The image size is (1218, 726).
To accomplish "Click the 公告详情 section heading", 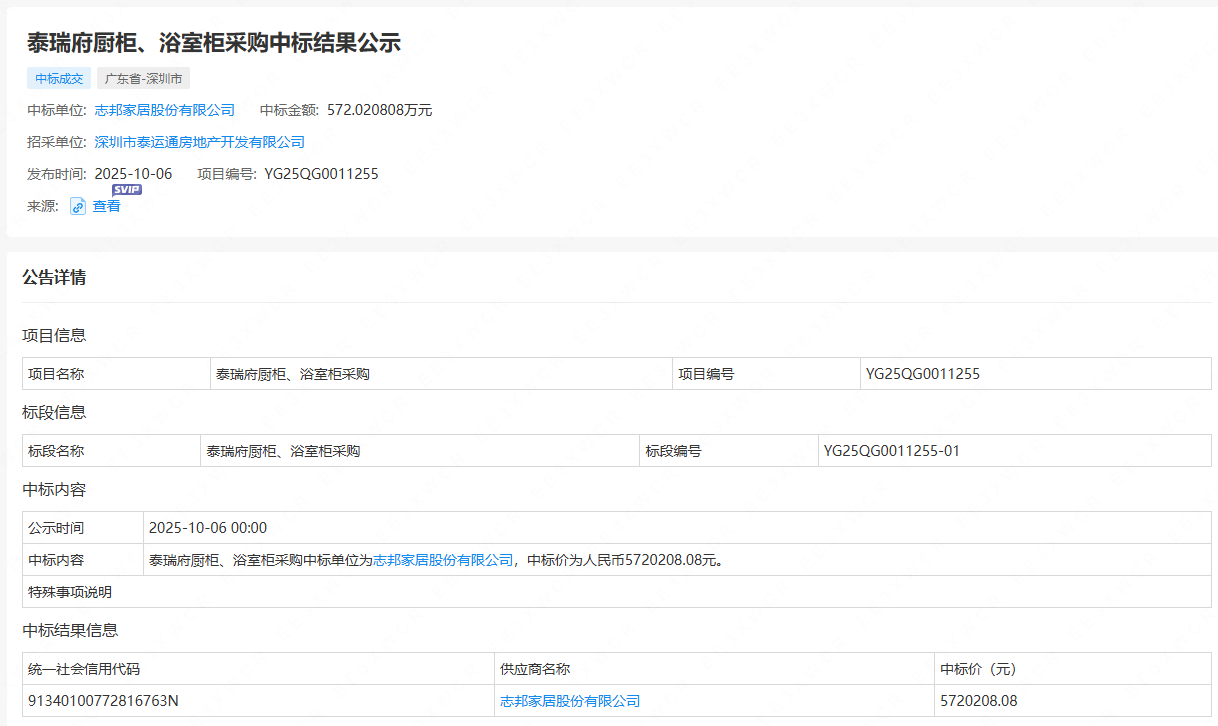I will 54,277.
